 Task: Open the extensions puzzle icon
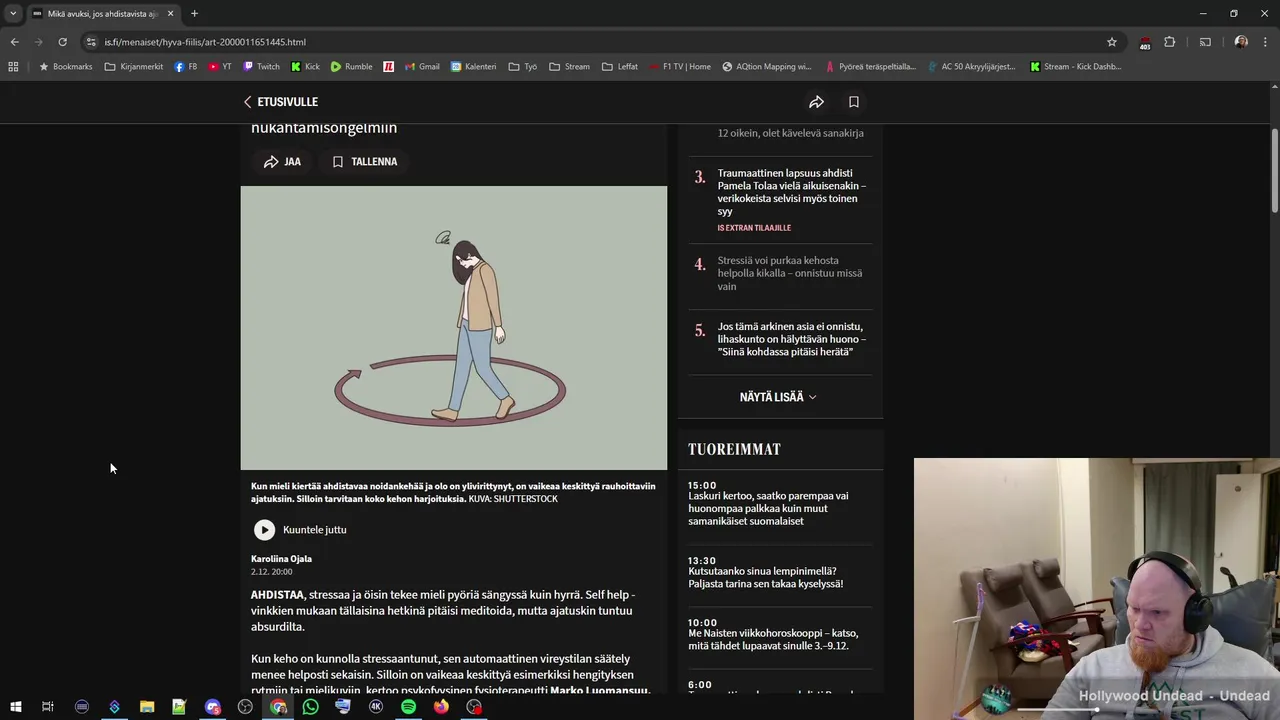coord(1169,42)
